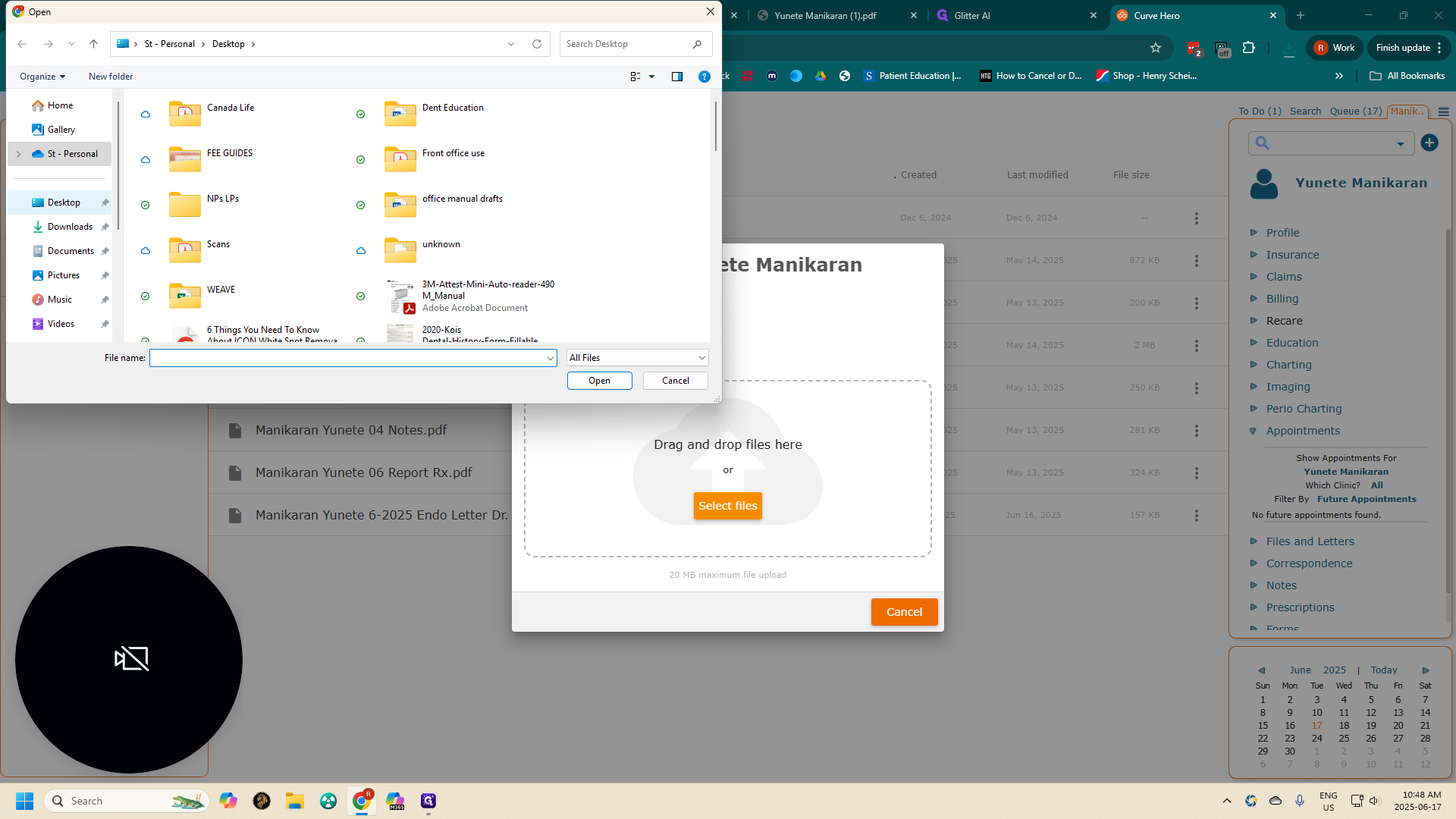The width and height of the screenshot is (1456, 819).
Task: Open options for Jun 16, 2025 file row
Action: click(x=1197, y=516)
